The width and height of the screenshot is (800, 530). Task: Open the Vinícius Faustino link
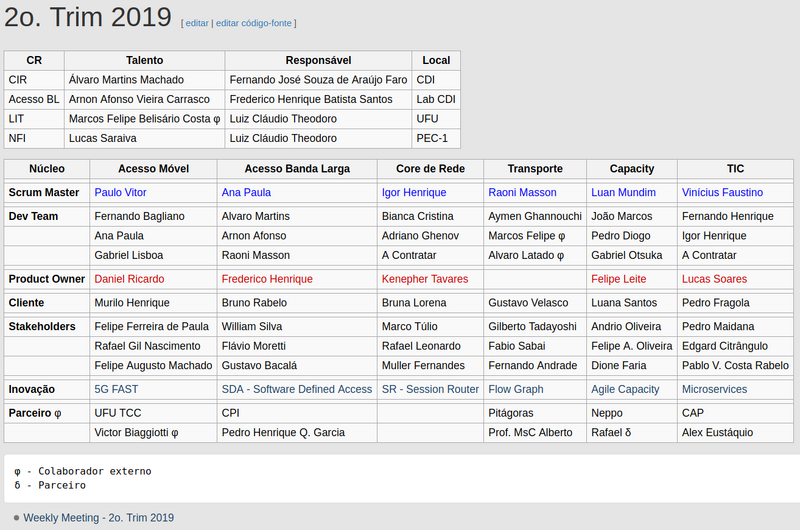[x=722, y=192]
